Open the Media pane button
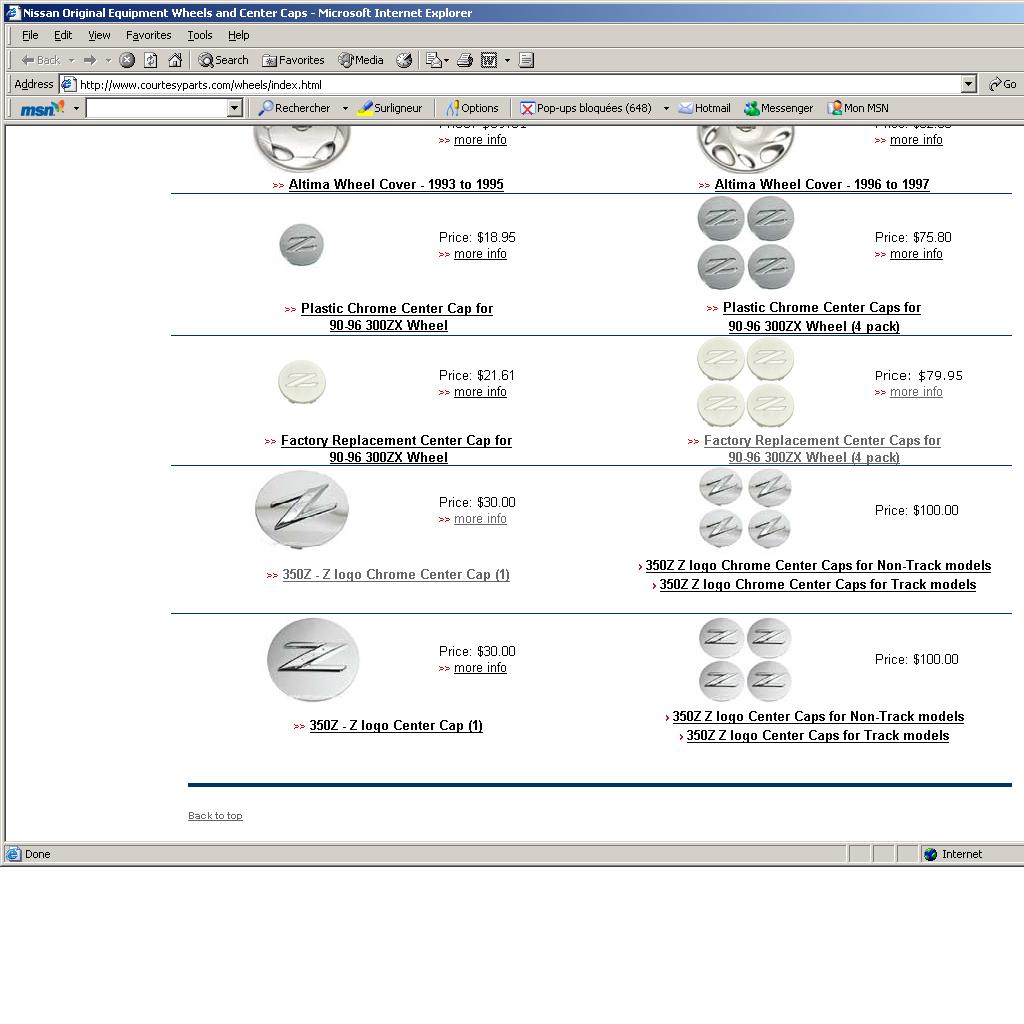 point(361,60)
